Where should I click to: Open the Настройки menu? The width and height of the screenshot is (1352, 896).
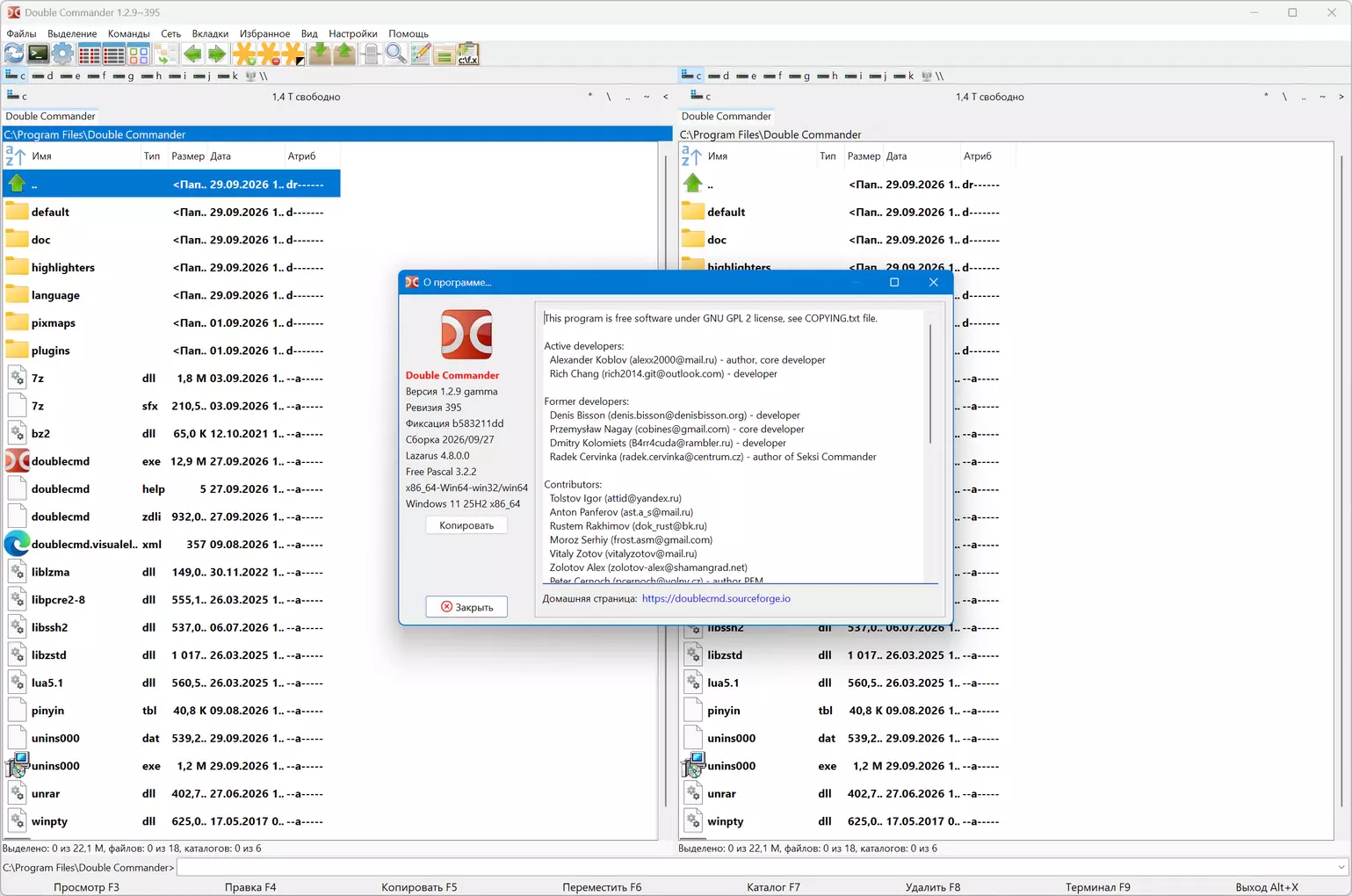point(352,33)
